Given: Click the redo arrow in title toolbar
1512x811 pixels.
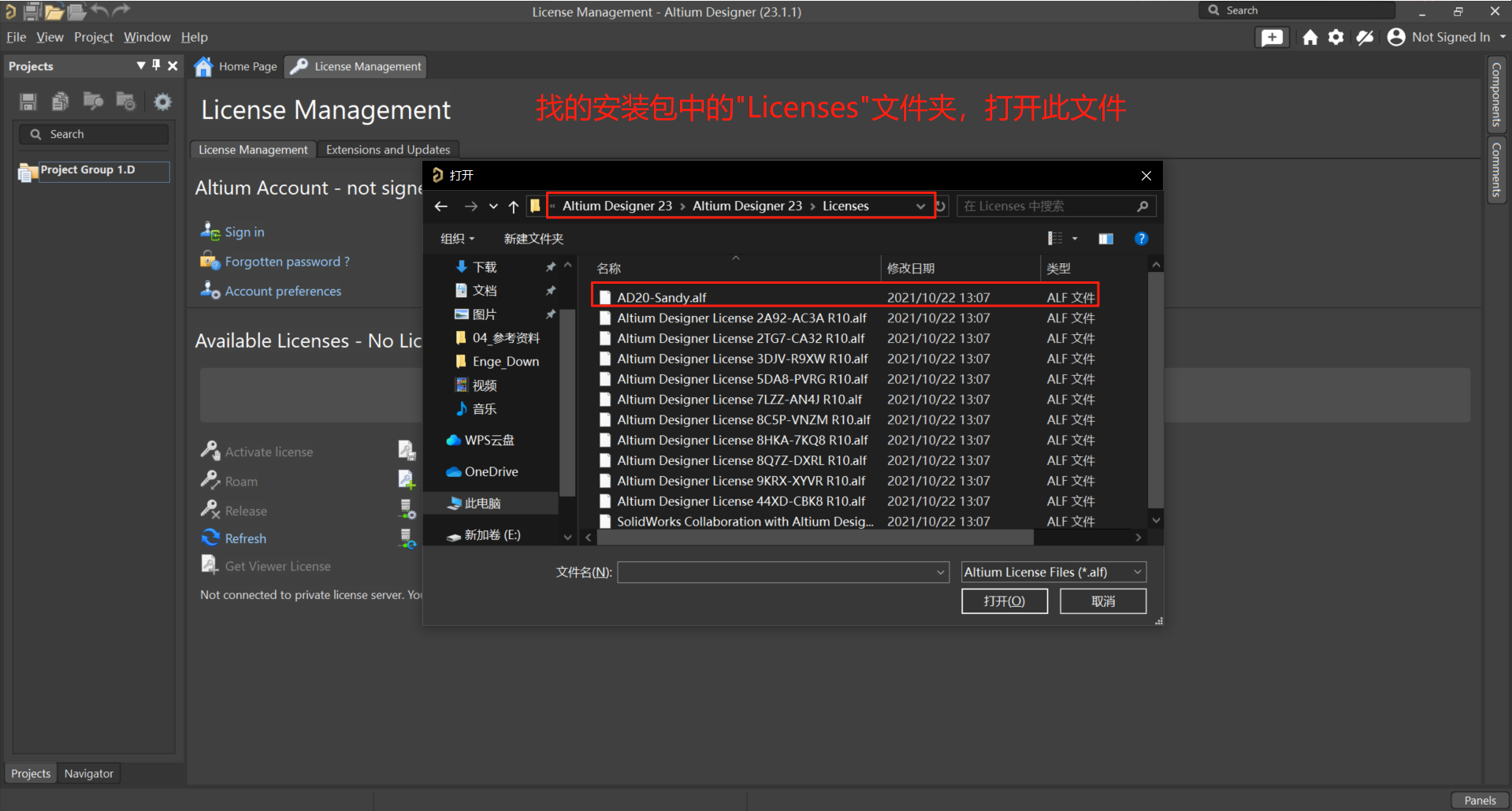Looking at the screenshot, I should [121, 10].
